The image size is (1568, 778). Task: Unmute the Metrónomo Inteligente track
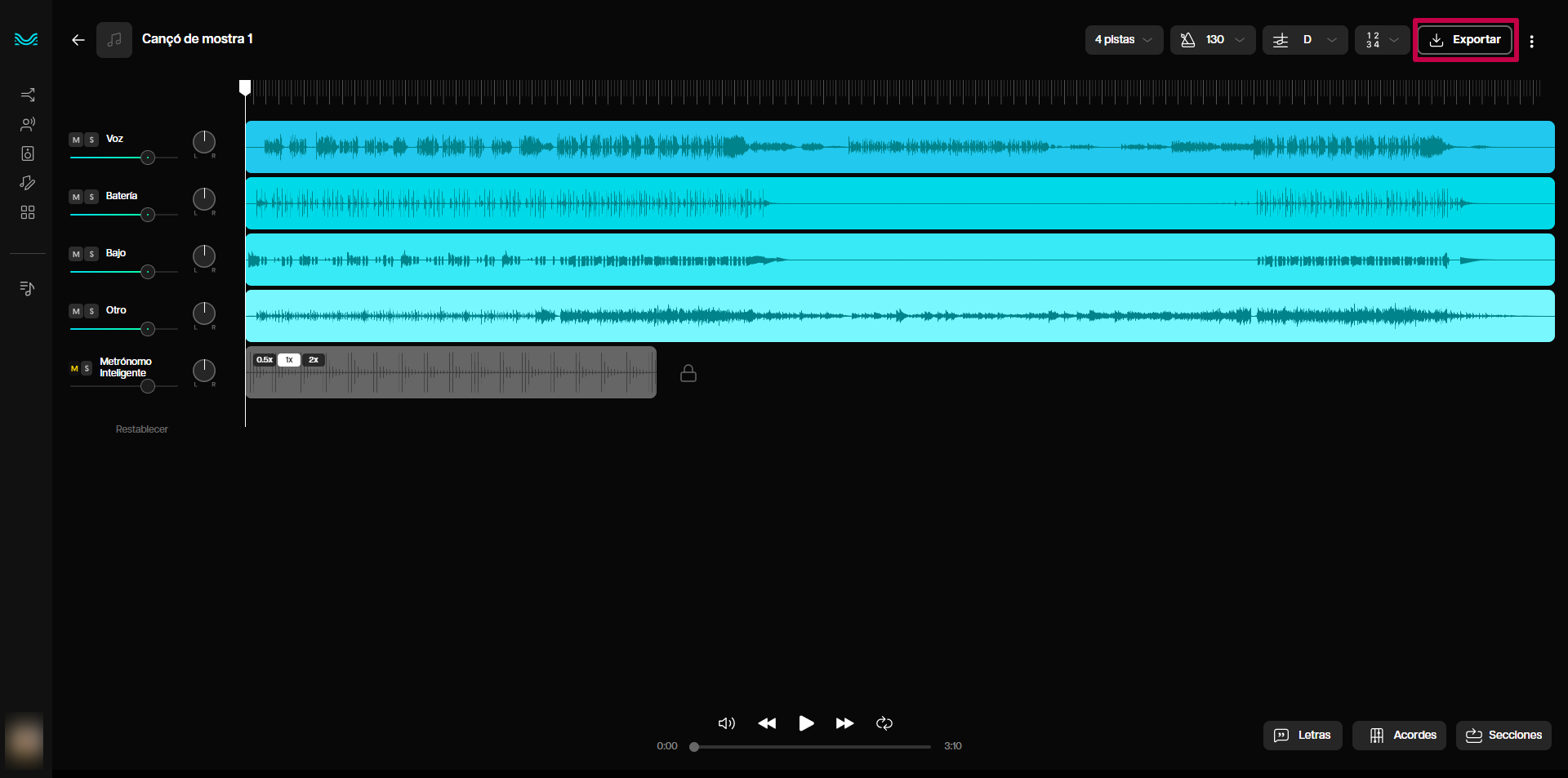click(74, 369)
